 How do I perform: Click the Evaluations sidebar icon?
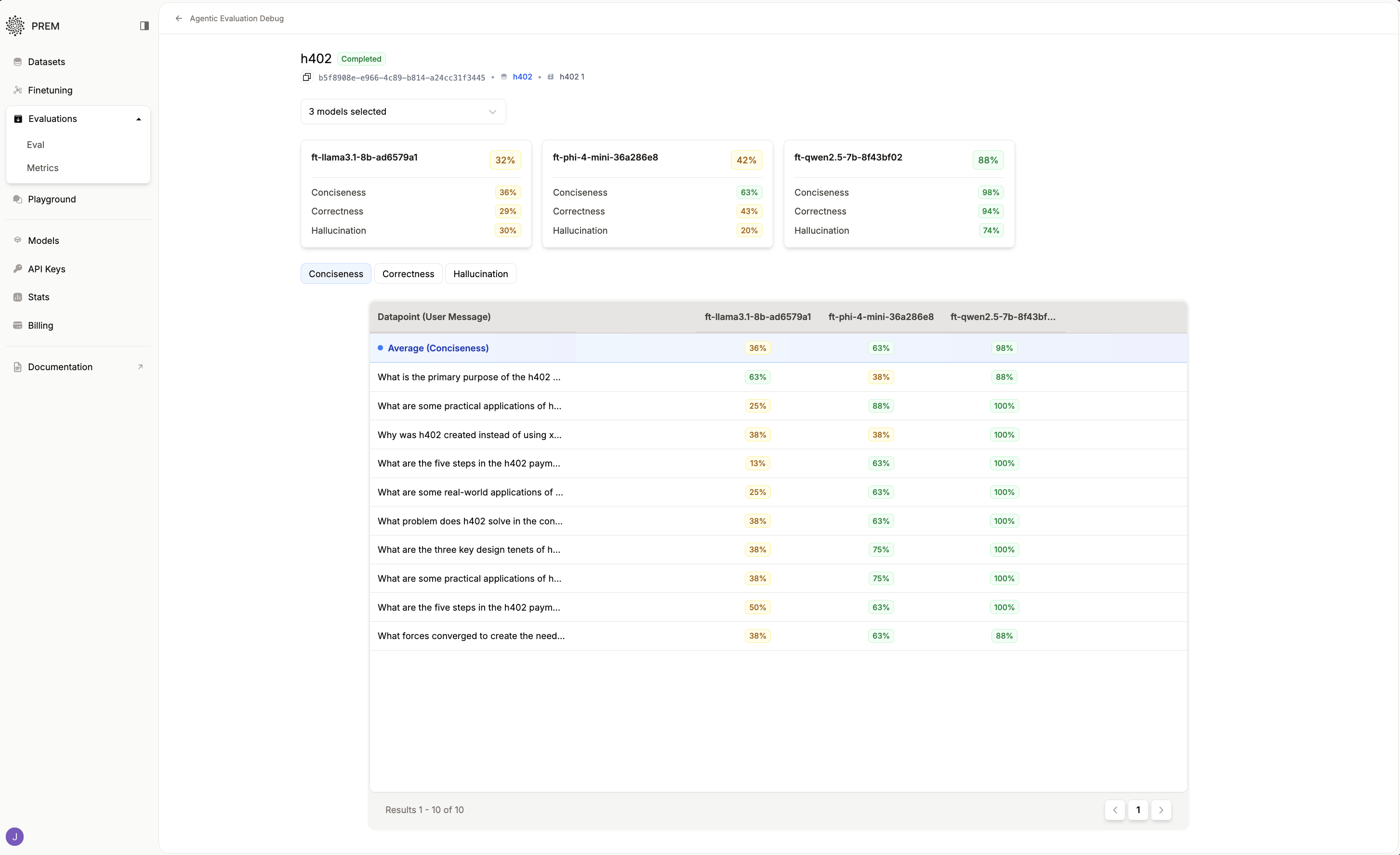click(18, 119)
